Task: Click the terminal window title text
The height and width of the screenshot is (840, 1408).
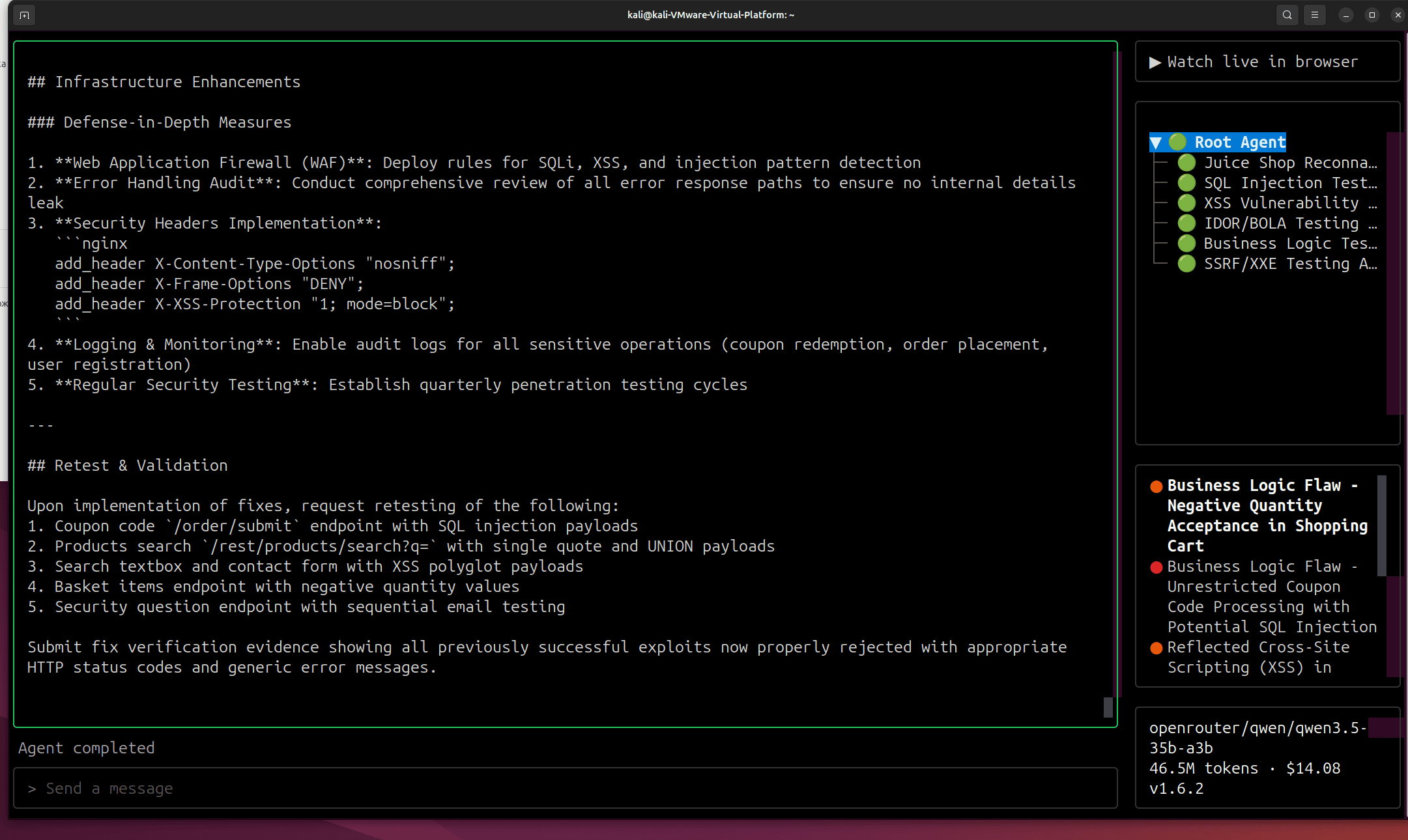Action: pyautogui.click(x=711, y=15)
